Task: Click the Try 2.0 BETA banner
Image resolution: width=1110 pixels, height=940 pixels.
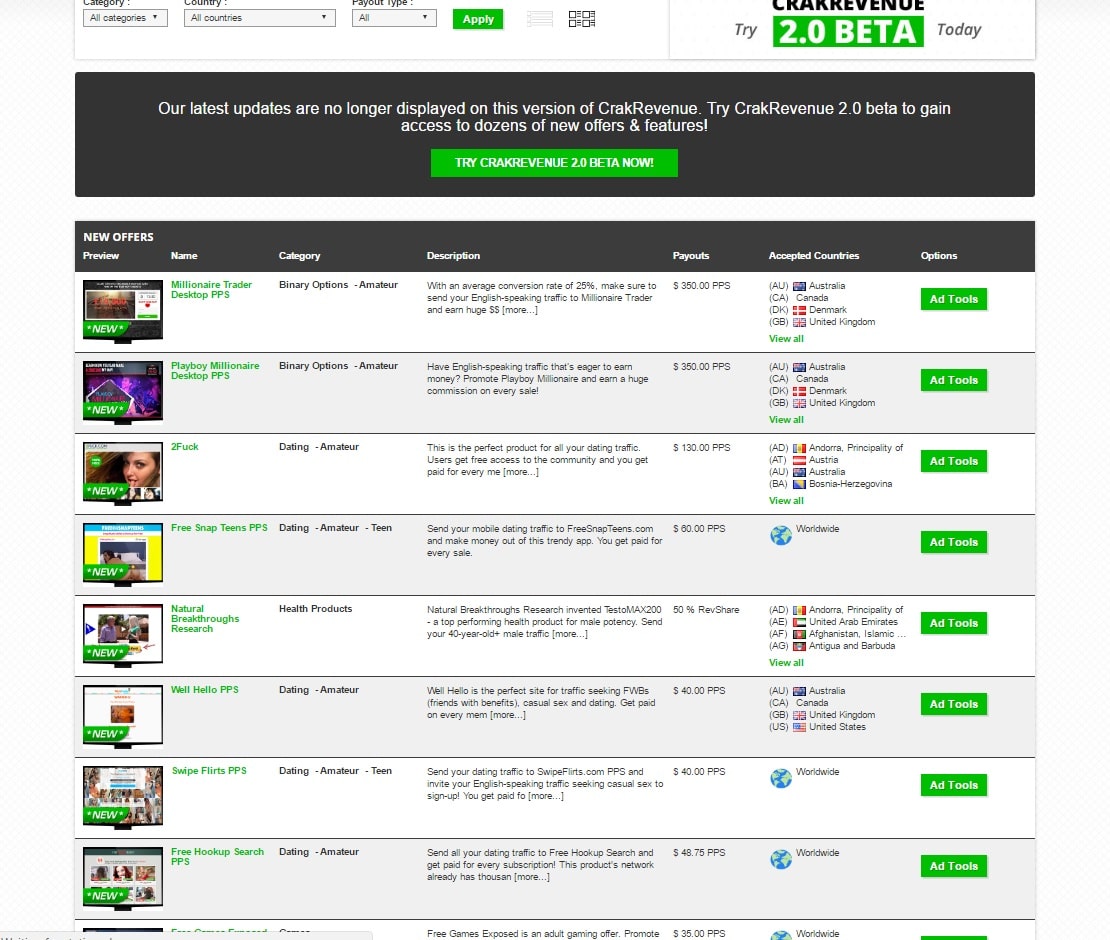Action: pos(852,27)
